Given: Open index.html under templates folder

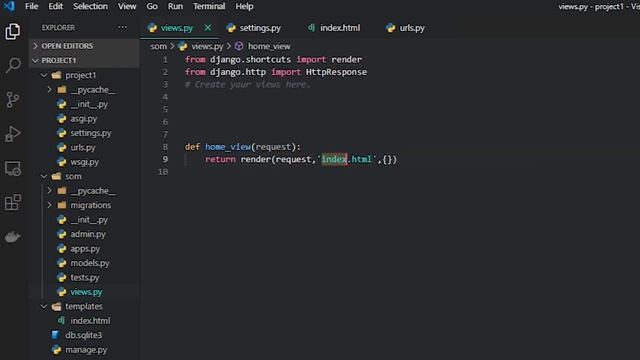Looking at the screenshot, I should click(x=90, y=321).
